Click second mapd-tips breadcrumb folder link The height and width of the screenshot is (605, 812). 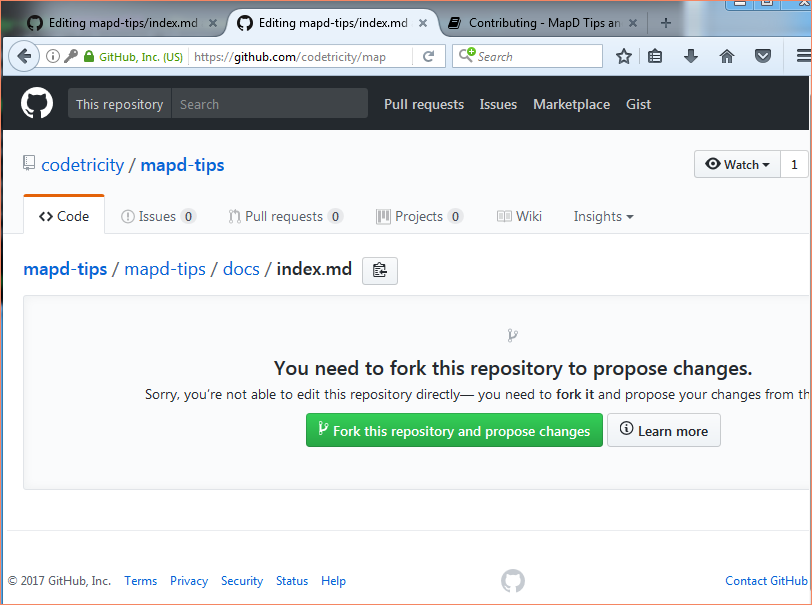(165, 269)
